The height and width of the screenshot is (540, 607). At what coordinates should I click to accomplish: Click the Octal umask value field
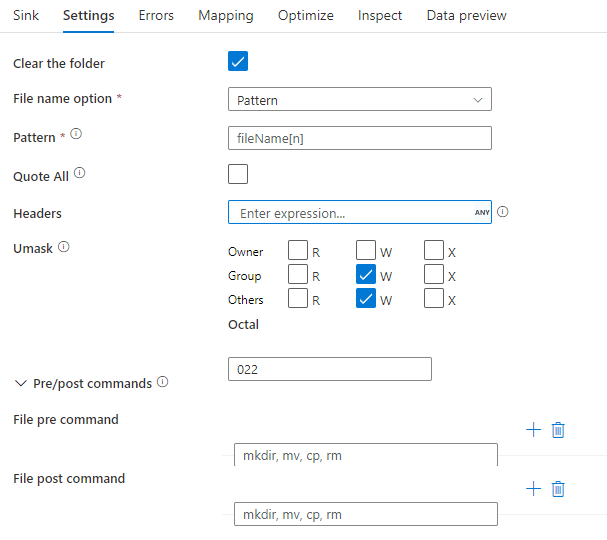tap(330, 369)
